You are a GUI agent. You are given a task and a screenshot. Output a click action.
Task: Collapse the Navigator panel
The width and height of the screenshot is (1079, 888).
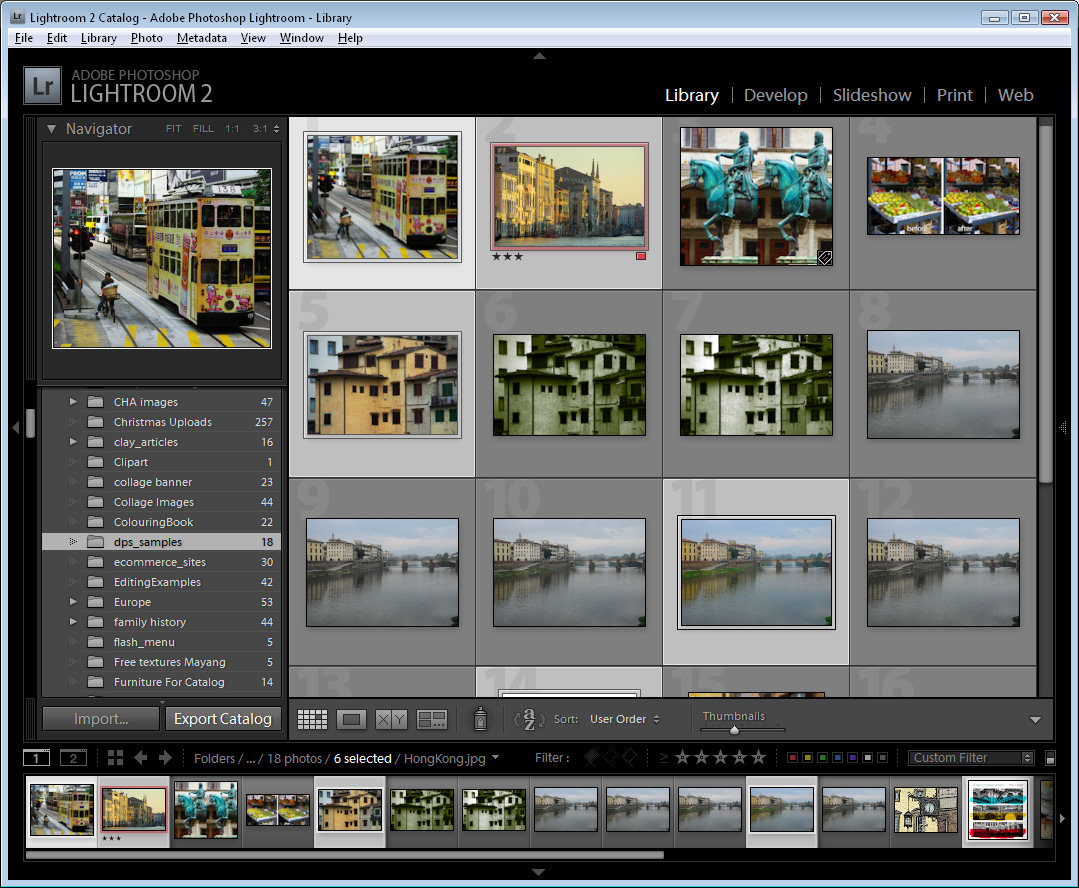(x=51, y=129)
